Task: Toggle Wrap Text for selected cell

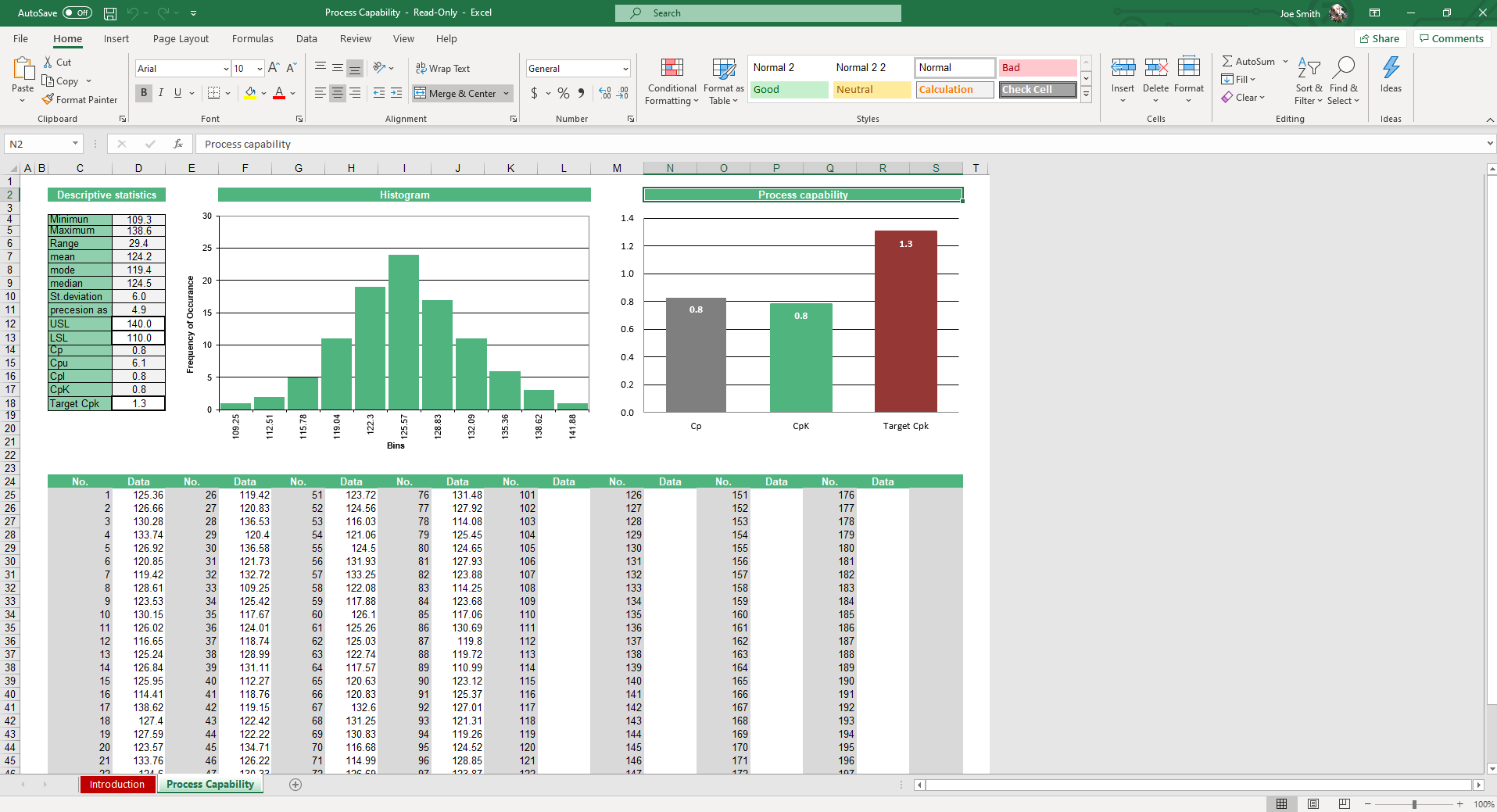Action: pos(442,69)
